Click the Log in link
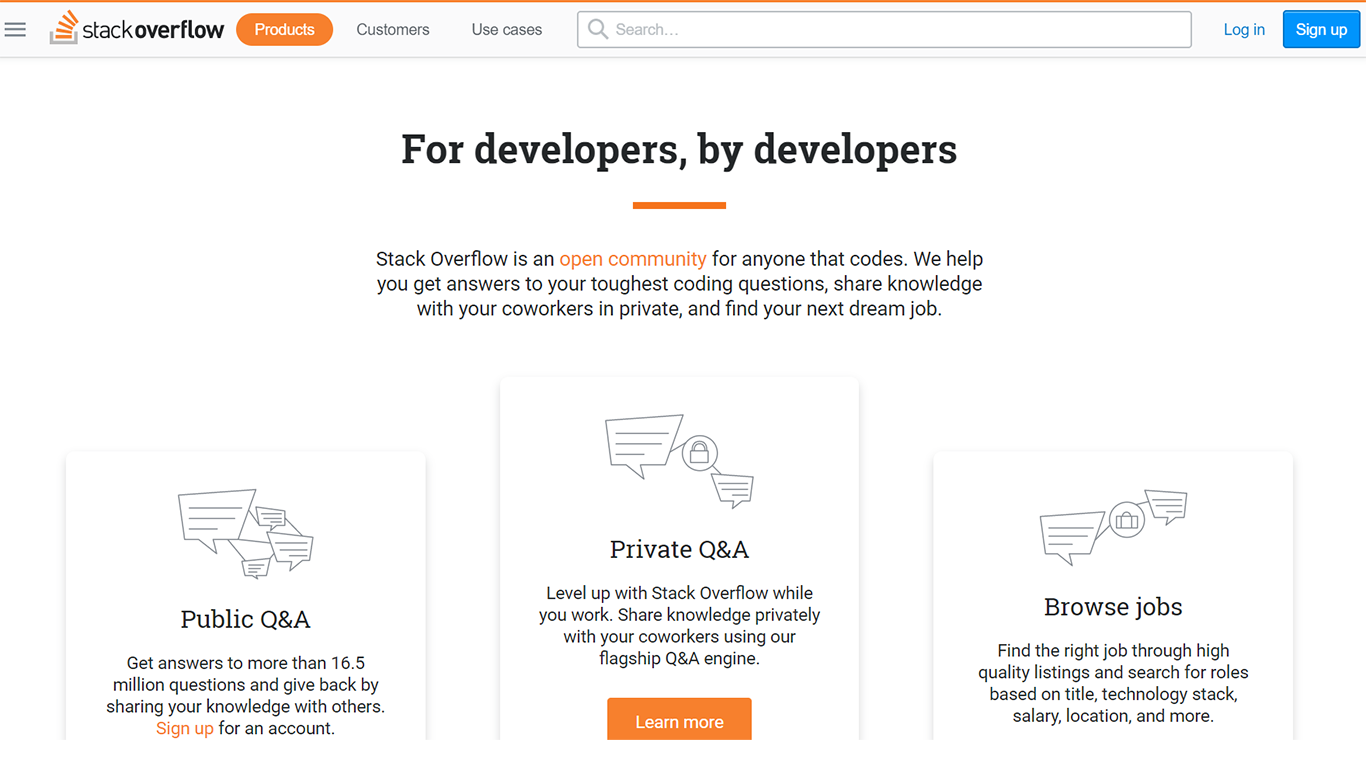1366x770 pixels. pyautogui.click(x=1244, y=30)
